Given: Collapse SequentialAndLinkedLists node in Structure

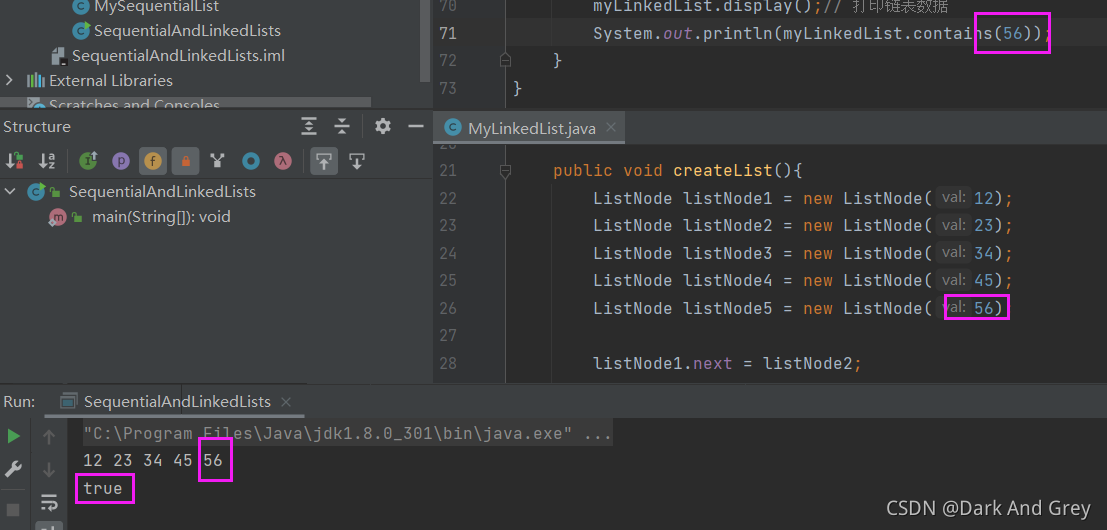Looking at the screenshot, I should [x=10, y=191].
